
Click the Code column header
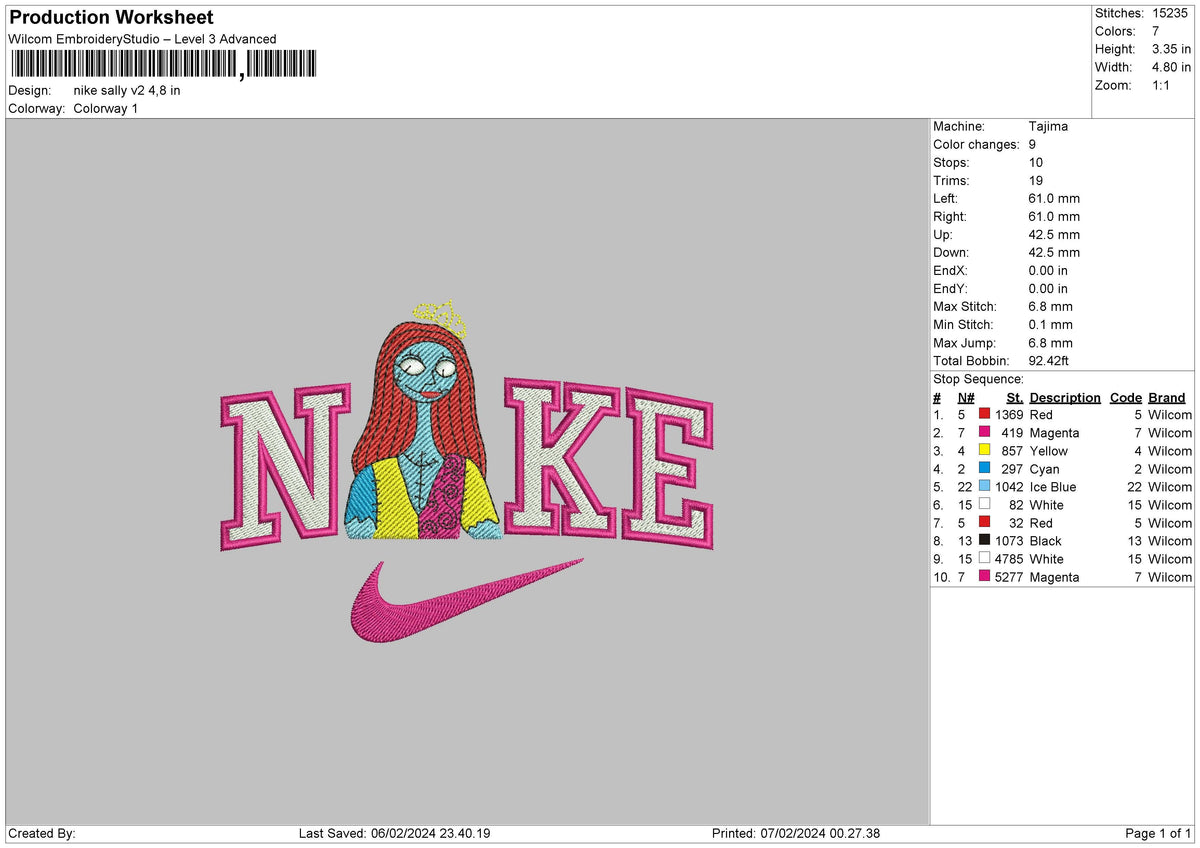[1125, 397]
